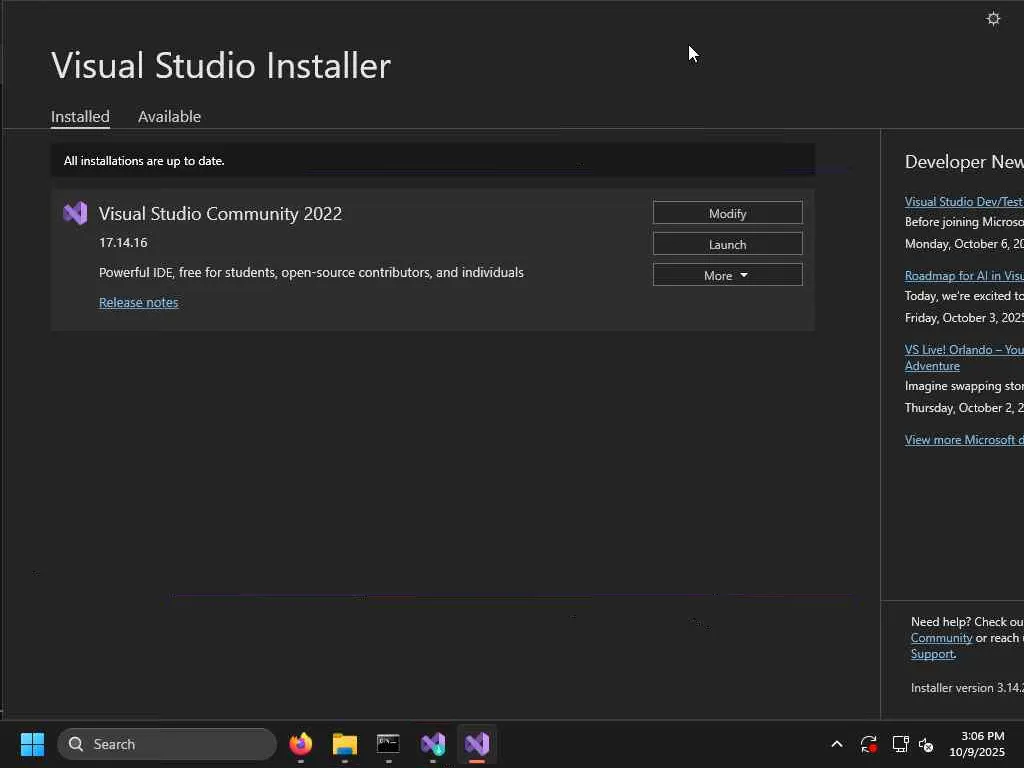Switch to the Available tab
Screen dimensions: 1024x768
point(169,116)
